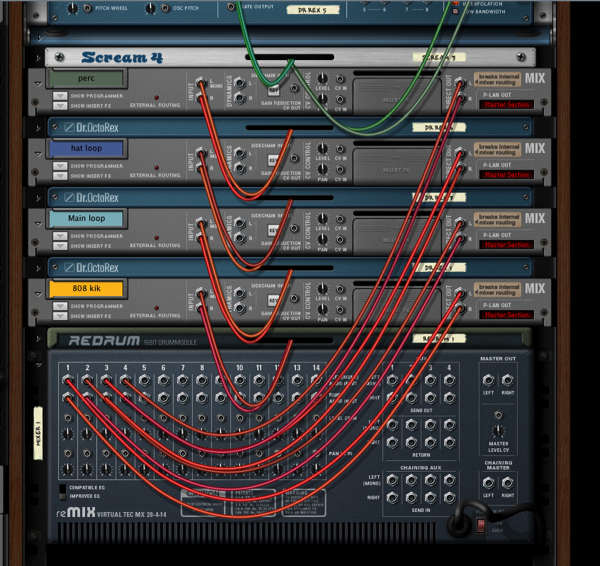Viewport: 600px width, 566px height.
Task: Adjust reMIX channel 1 Level CV trim knob
Action: (x=68, y=434)
